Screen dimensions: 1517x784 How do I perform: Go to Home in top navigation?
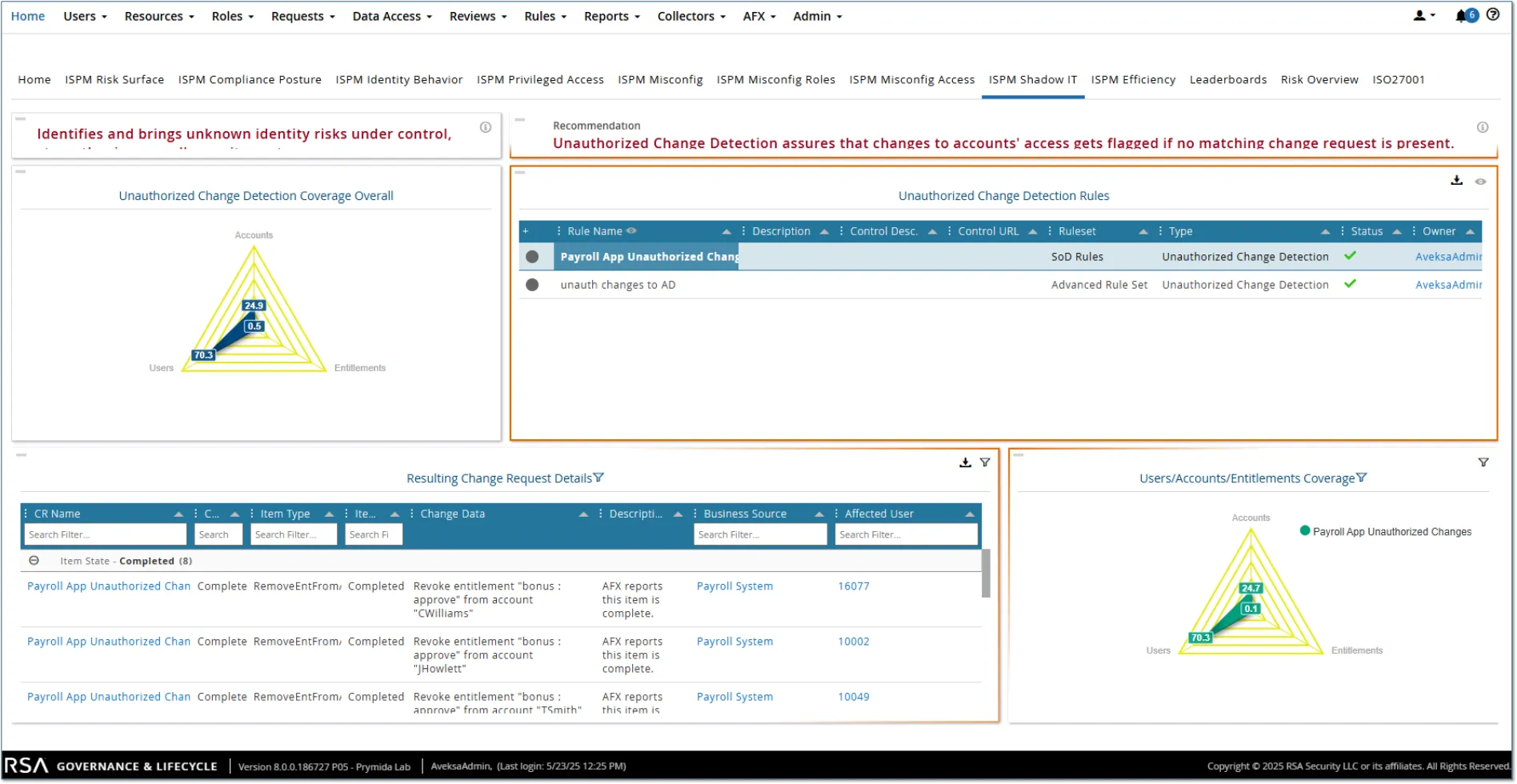pyautogui.click(x=28, y=16)
